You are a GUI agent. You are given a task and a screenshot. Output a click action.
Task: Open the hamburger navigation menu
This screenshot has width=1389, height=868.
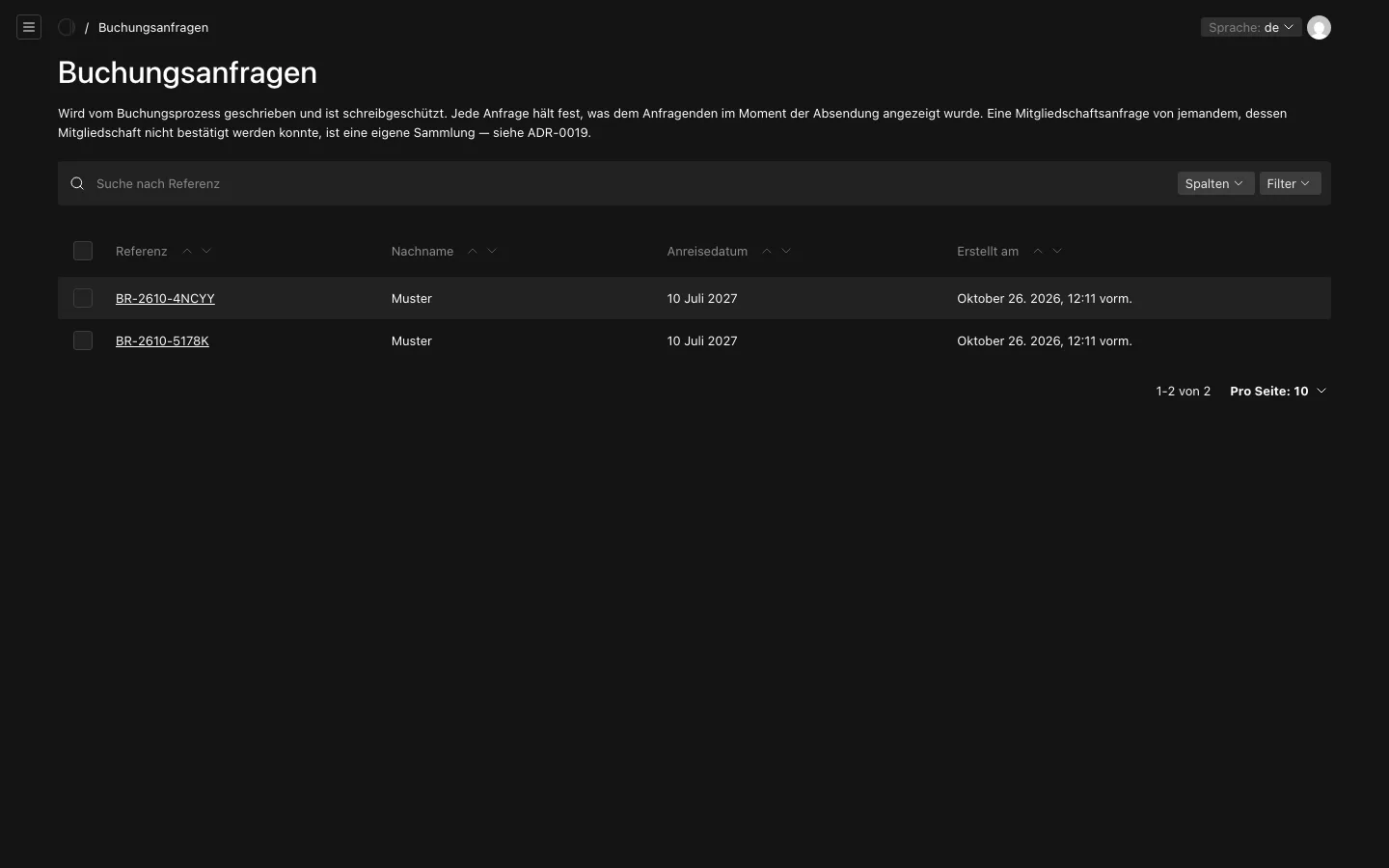(x=29, y=27)
